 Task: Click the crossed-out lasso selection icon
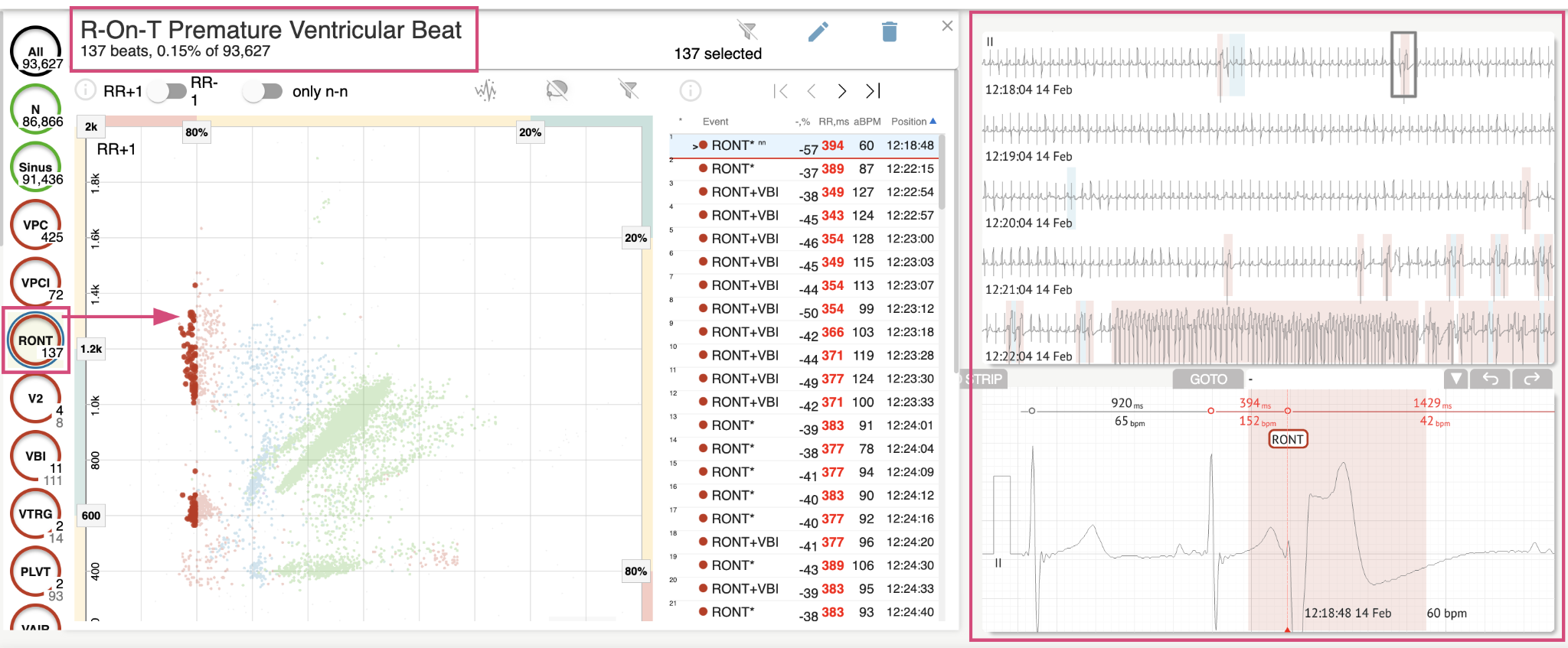tap(557, 91)
